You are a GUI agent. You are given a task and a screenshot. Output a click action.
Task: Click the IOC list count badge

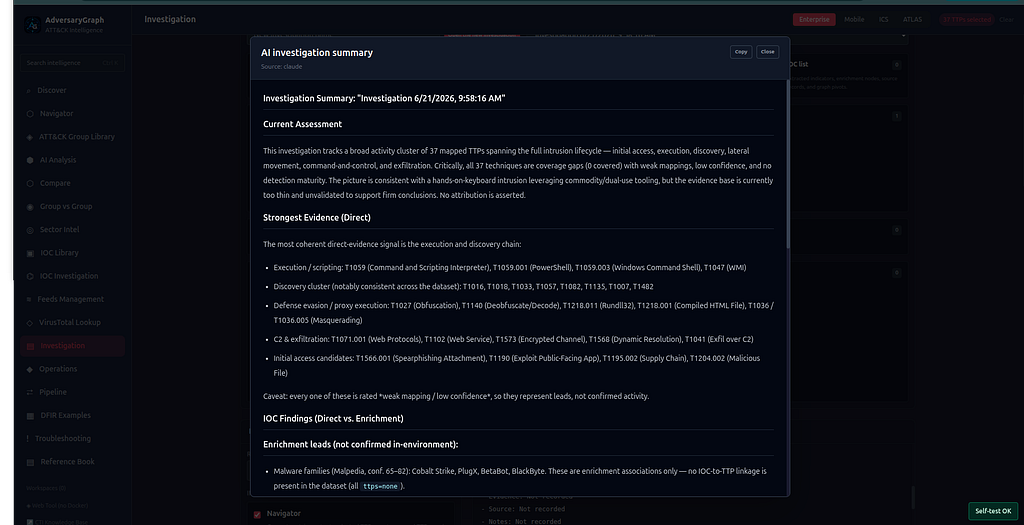(x=897, y=65)
